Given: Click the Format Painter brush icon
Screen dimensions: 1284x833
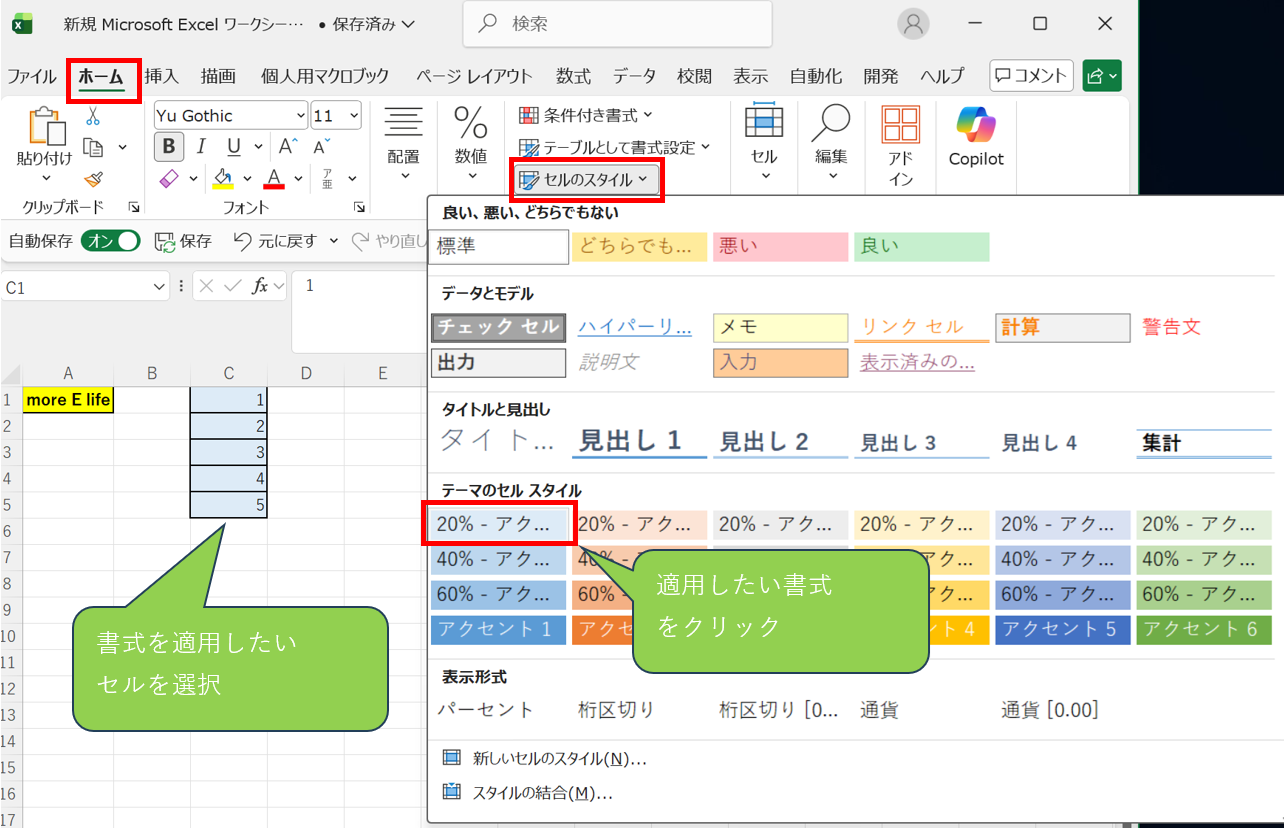Looking at the screenshot, I should tap(93, 179).
